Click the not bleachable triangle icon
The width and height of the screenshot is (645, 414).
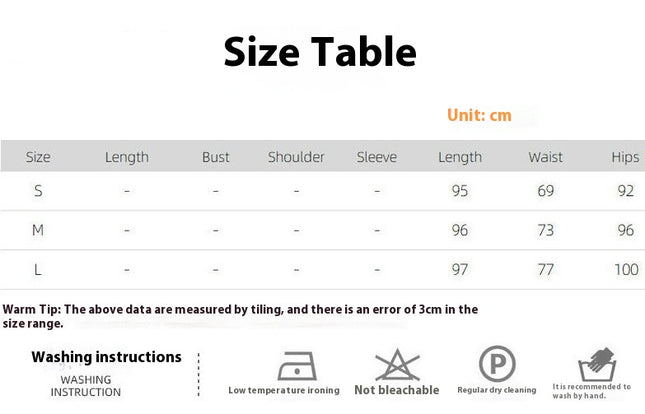tap(397, 365)
